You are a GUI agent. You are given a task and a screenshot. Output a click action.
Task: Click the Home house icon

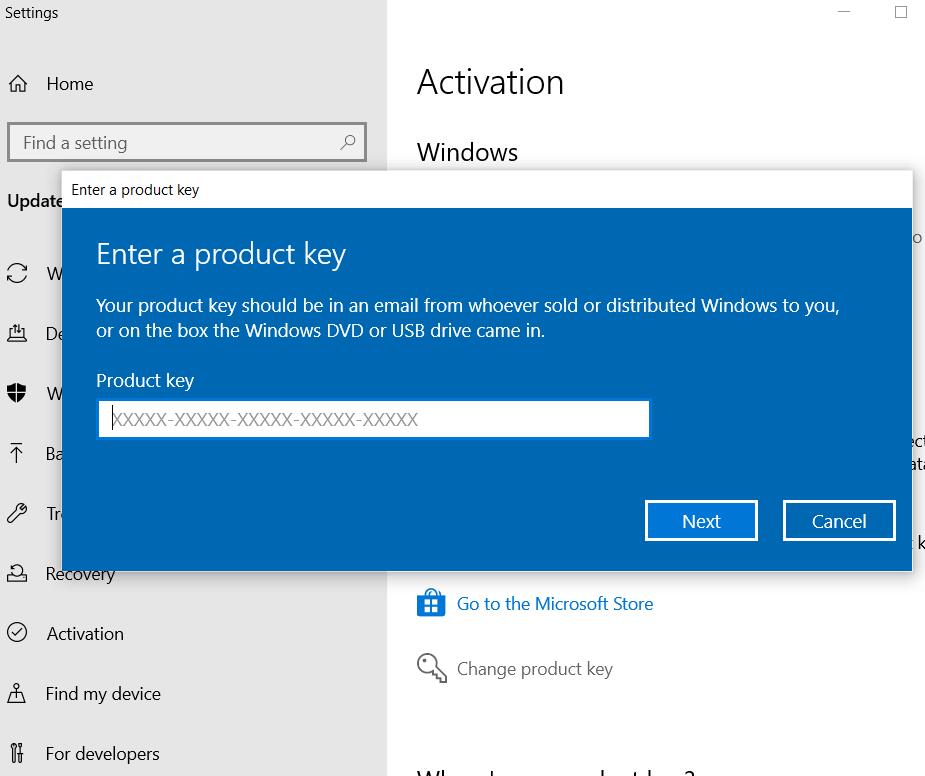point(18,84)
